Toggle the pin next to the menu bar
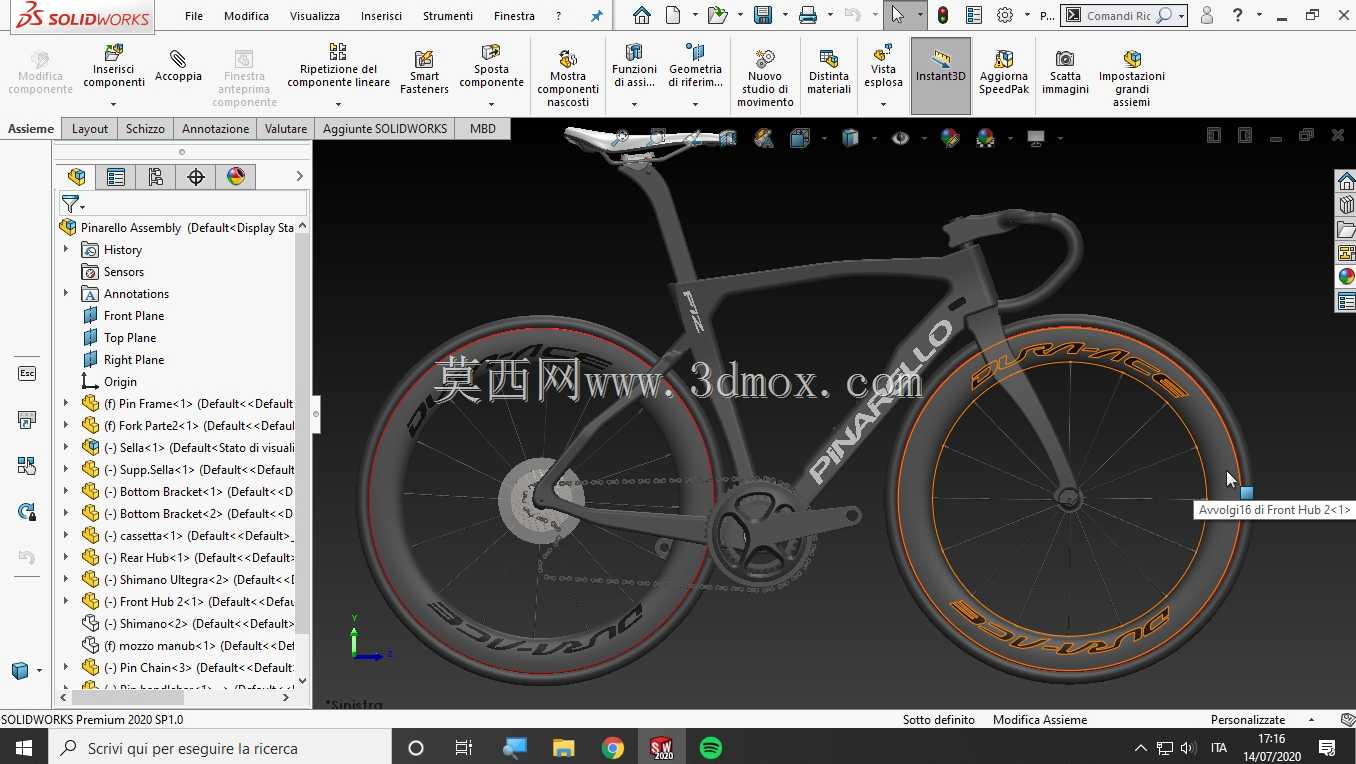The height and width of the screenshot is (764, 1356). 597,16
